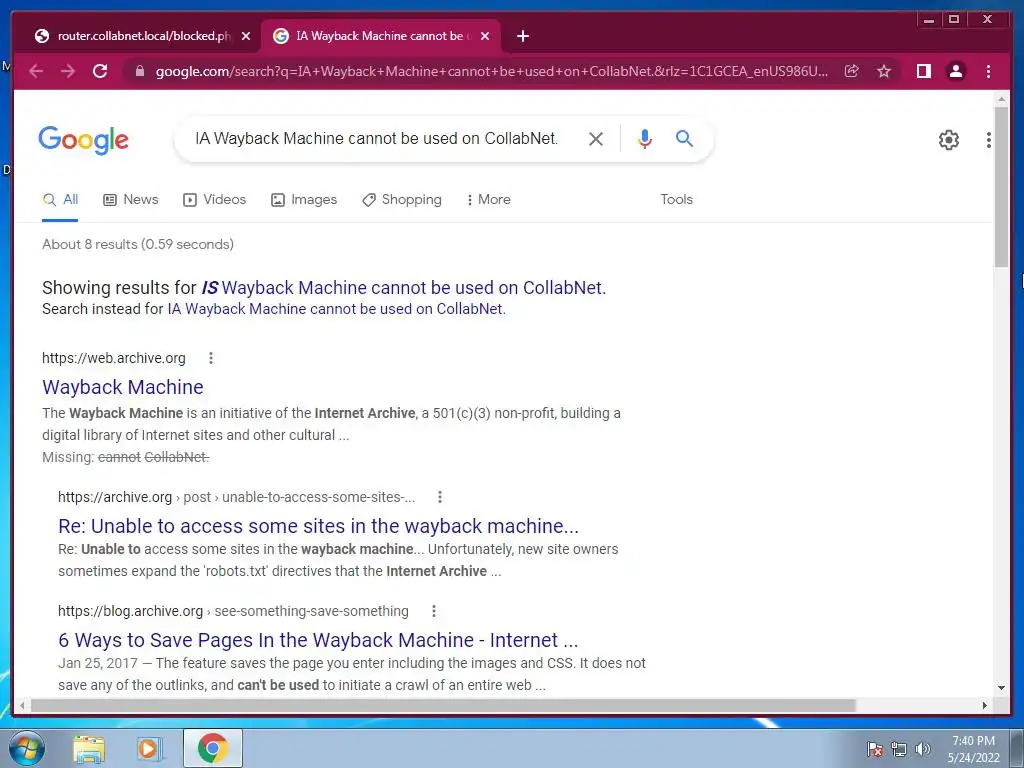Click the horizontal scroll-right arrow

(x=985, y=705)
